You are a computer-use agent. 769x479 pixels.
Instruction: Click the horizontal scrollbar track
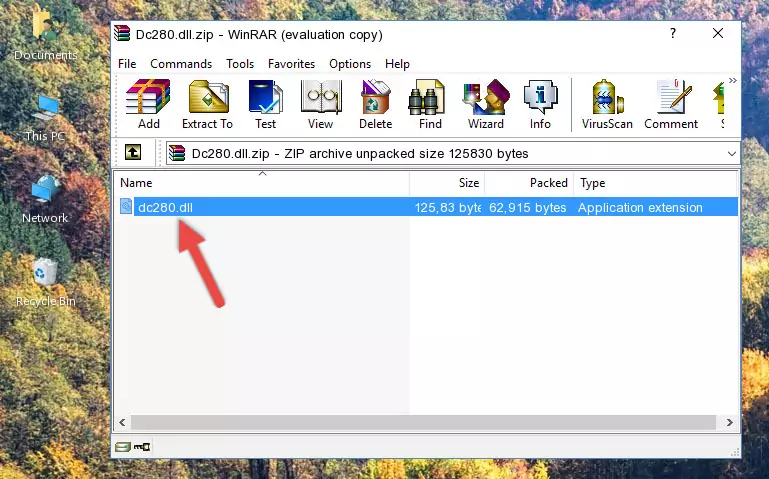[423, 422]
